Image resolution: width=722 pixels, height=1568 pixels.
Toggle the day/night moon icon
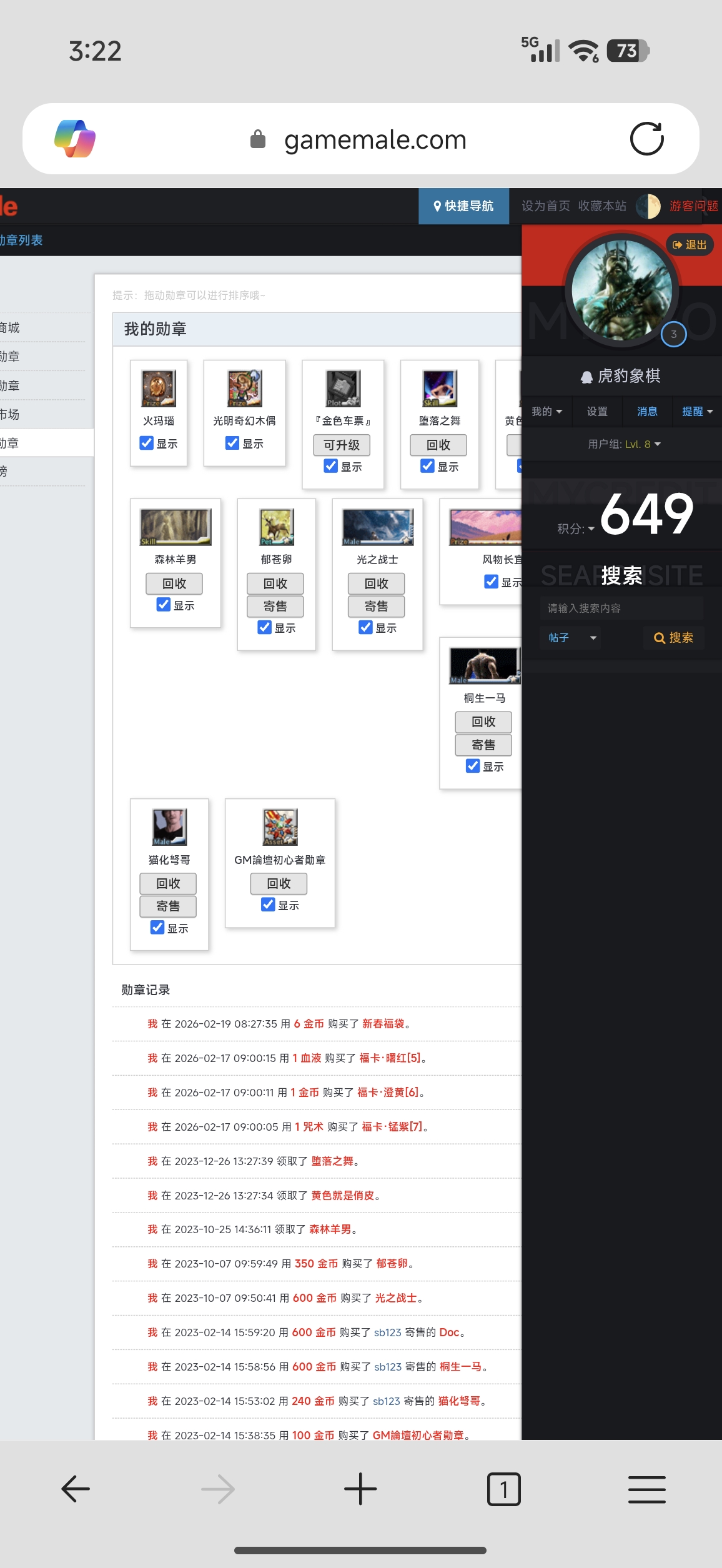click(648, 206)
